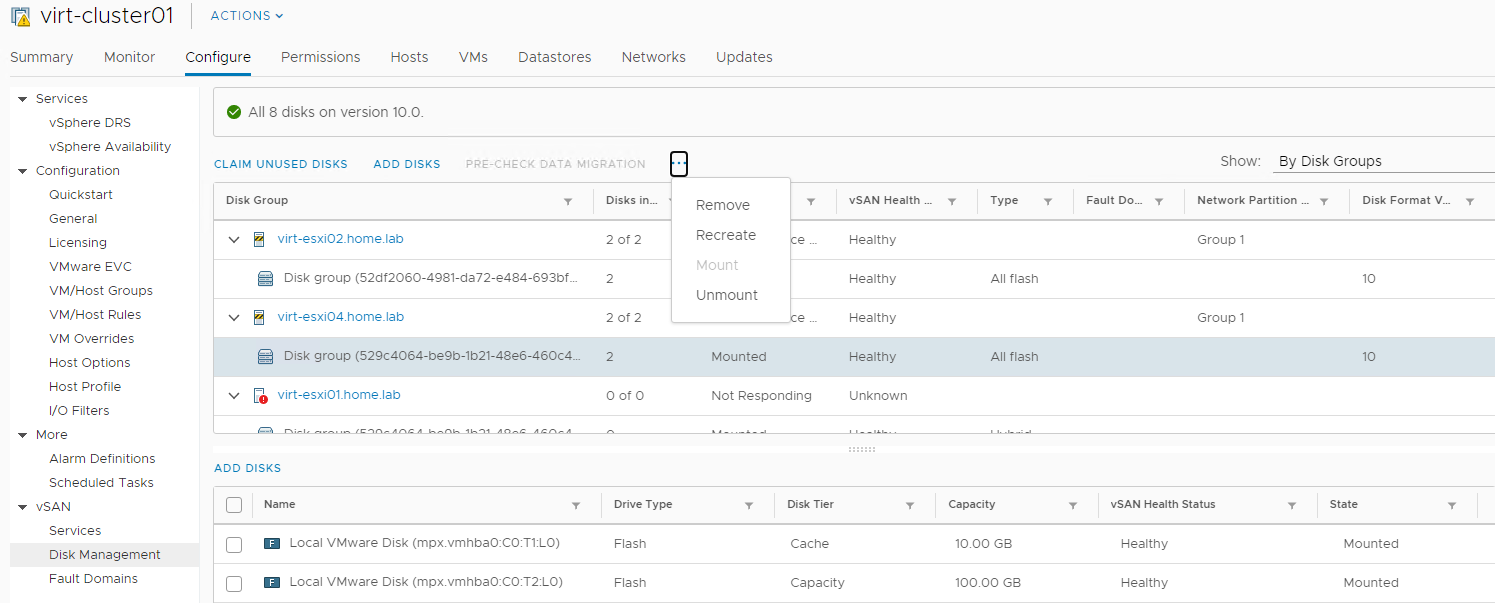Choose Recreate from the context menu

coord(726,235)
